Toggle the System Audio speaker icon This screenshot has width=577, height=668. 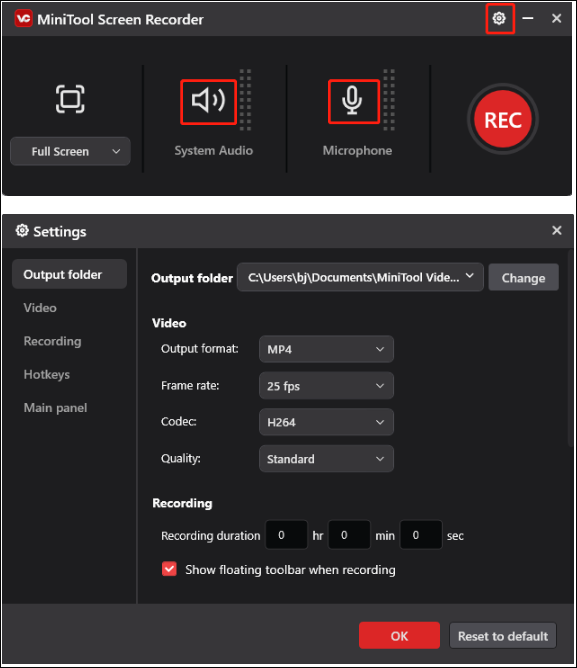[x=208, y=101]
